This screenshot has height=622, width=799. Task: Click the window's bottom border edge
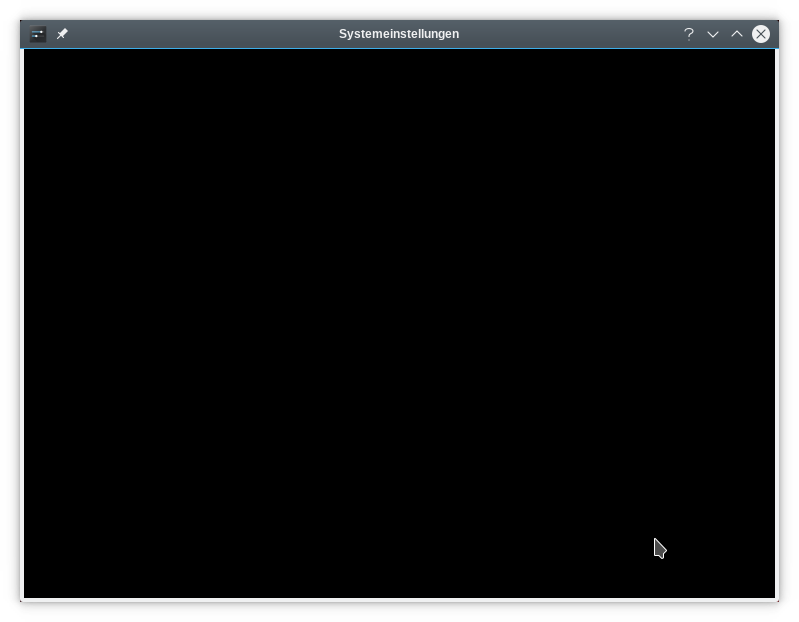tap(399, 600)
